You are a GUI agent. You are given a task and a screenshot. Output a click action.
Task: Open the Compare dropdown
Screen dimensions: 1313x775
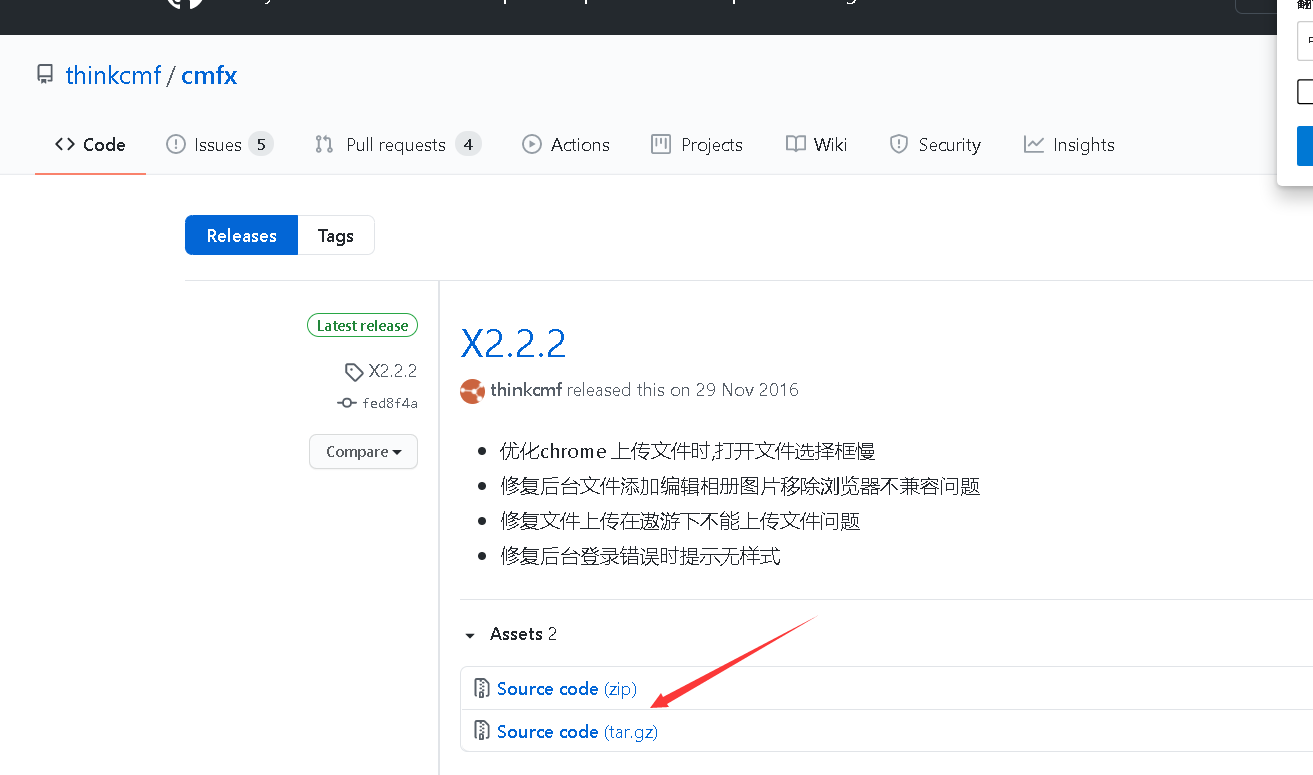click(363, 452)
